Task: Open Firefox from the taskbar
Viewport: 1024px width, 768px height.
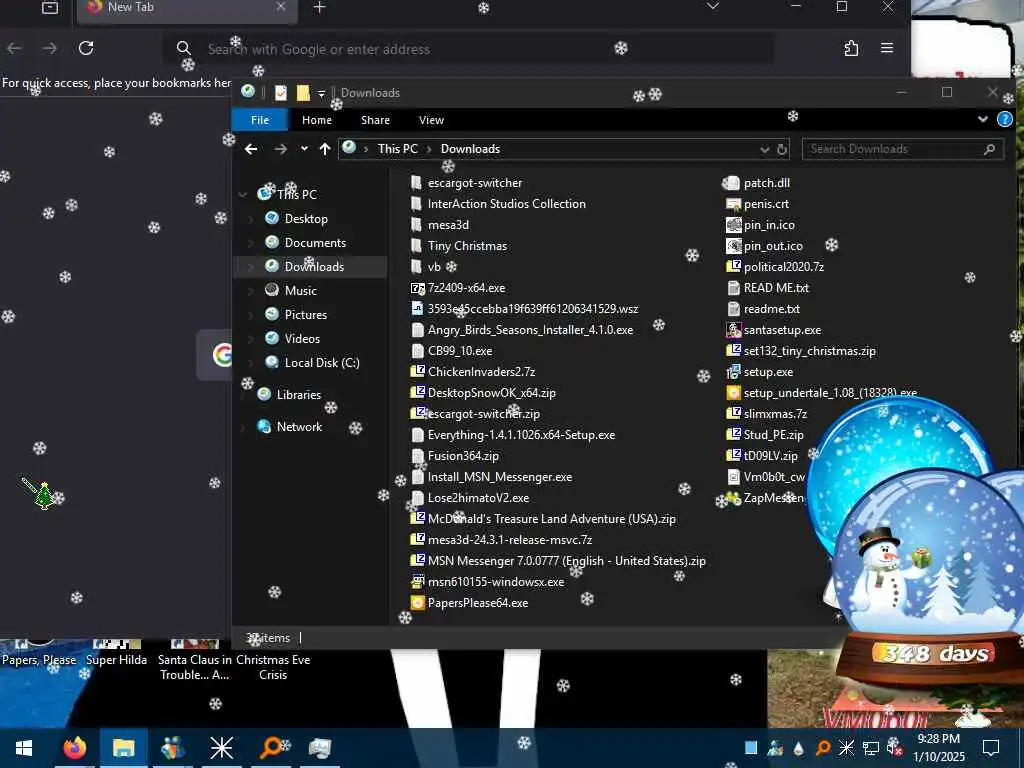Action: (x=74, y=748)
